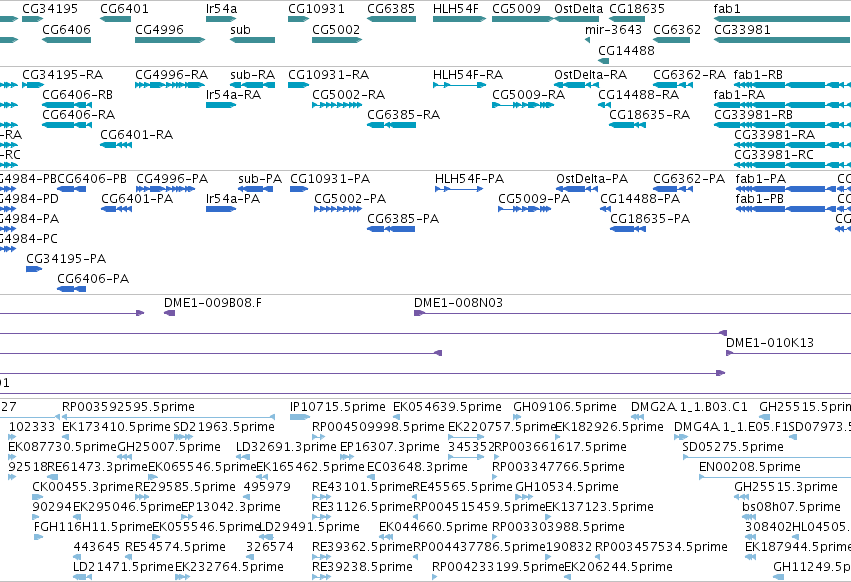Select protein CG4996-PA label
Image resolution: width=851 pixels, height=582 pixels.
click(172, 179)
